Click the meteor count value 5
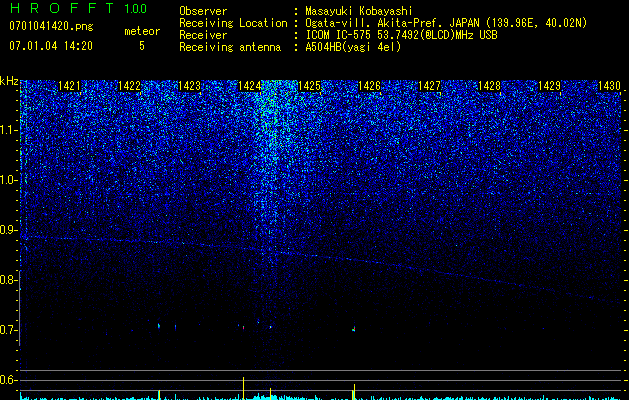Image resolution: width=629 pixels, height=400 pixels. [142, 46]
